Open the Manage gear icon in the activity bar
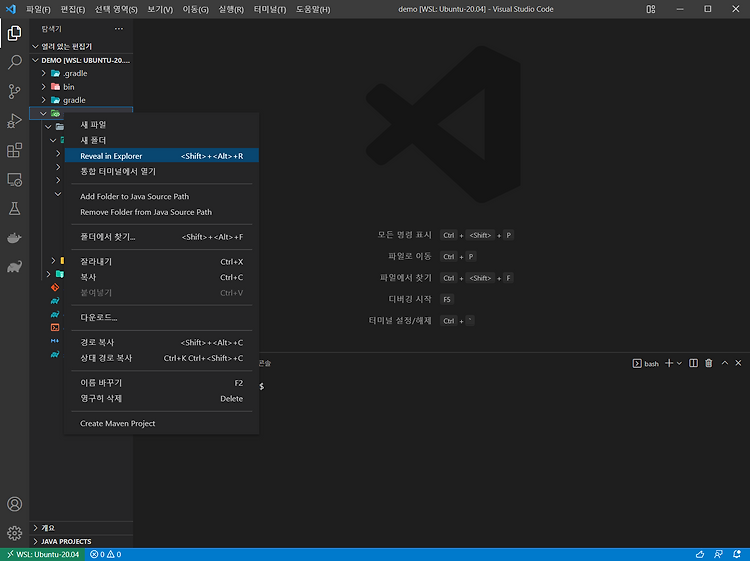750x561 pixels. tap(14, 533)
